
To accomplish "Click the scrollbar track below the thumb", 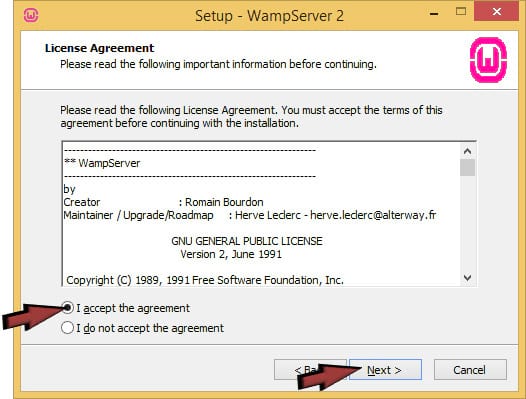I will click(x=467, y=223).
